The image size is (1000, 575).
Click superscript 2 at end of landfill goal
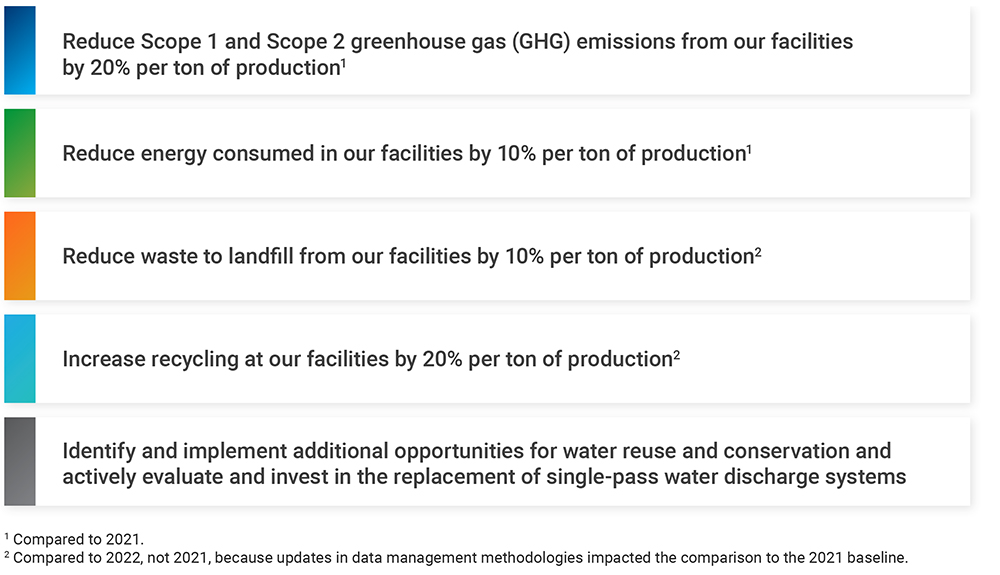pos(758,252)
